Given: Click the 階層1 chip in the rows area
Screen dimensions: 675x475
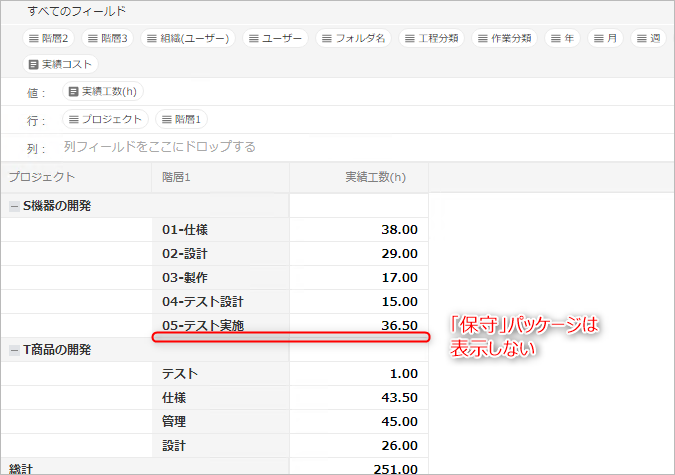Looking at the screenshot, I should coord(181,119).
